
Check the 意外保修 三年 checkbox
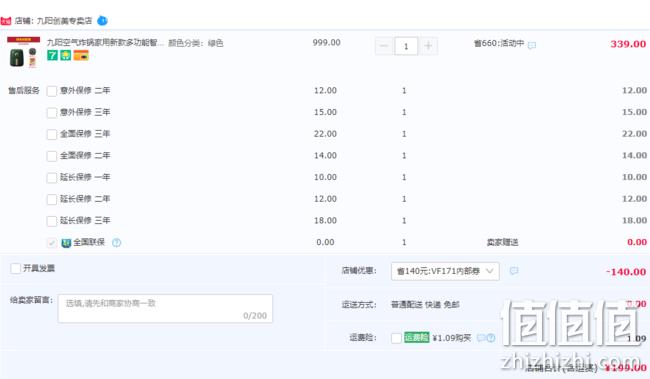[x=52, y=113]
